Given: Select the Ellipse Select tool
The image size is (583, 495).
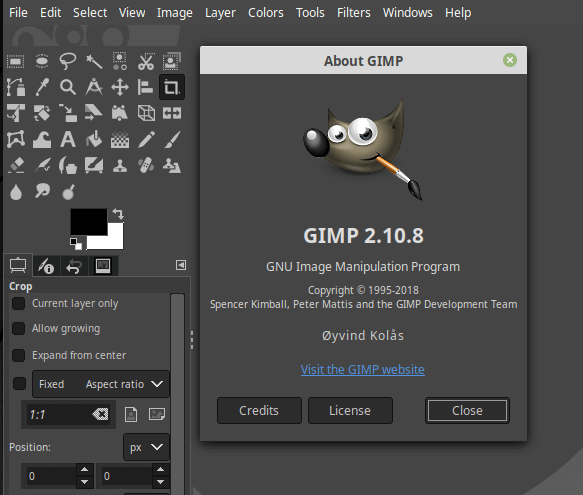Looking at the screenshot, I should [42, 61].
